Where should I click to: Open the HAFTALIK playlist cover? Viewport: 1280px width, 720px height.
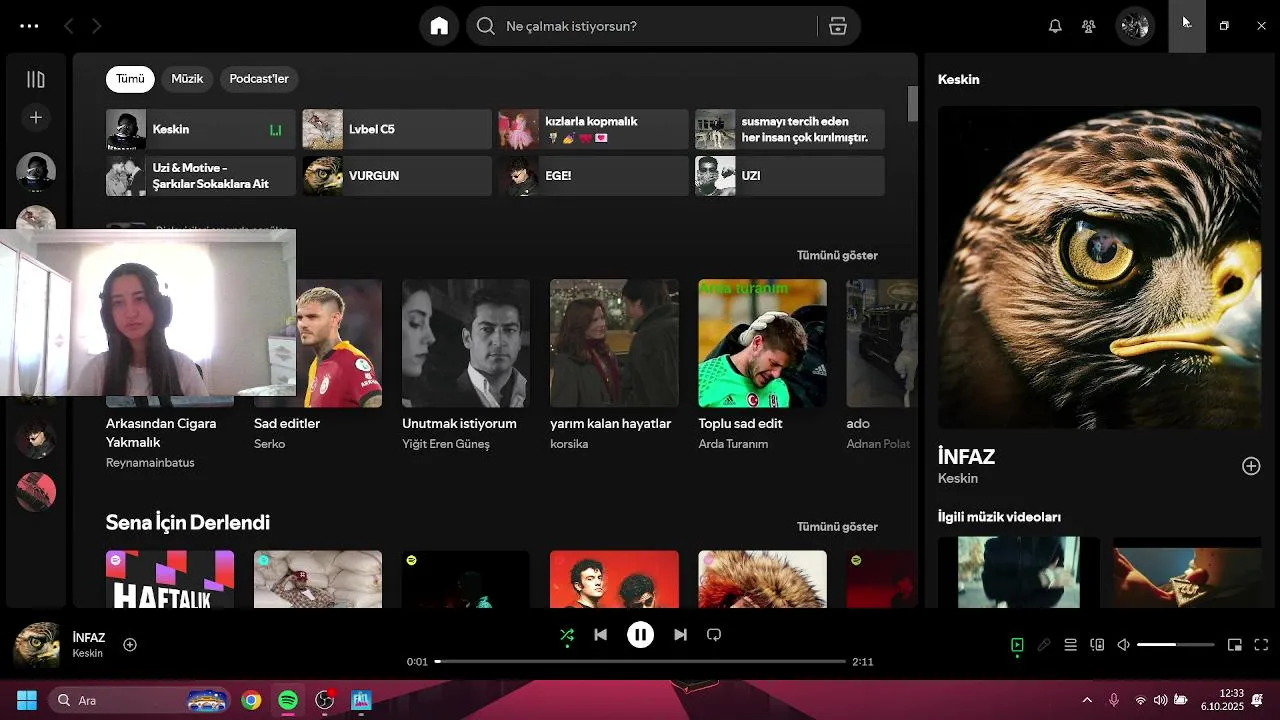coord(170,579)
